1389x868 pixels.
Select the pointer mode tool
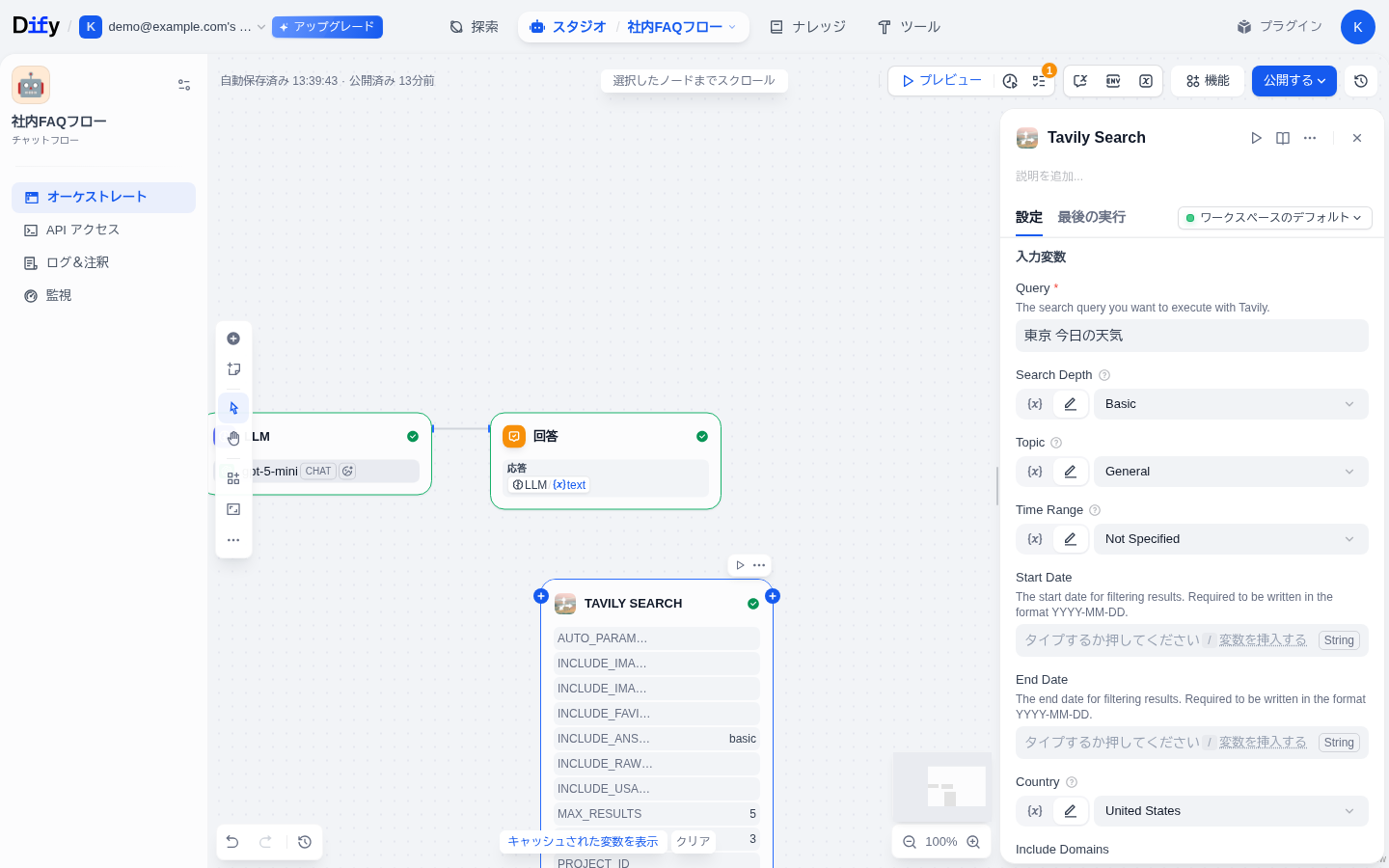click(233, 408)
